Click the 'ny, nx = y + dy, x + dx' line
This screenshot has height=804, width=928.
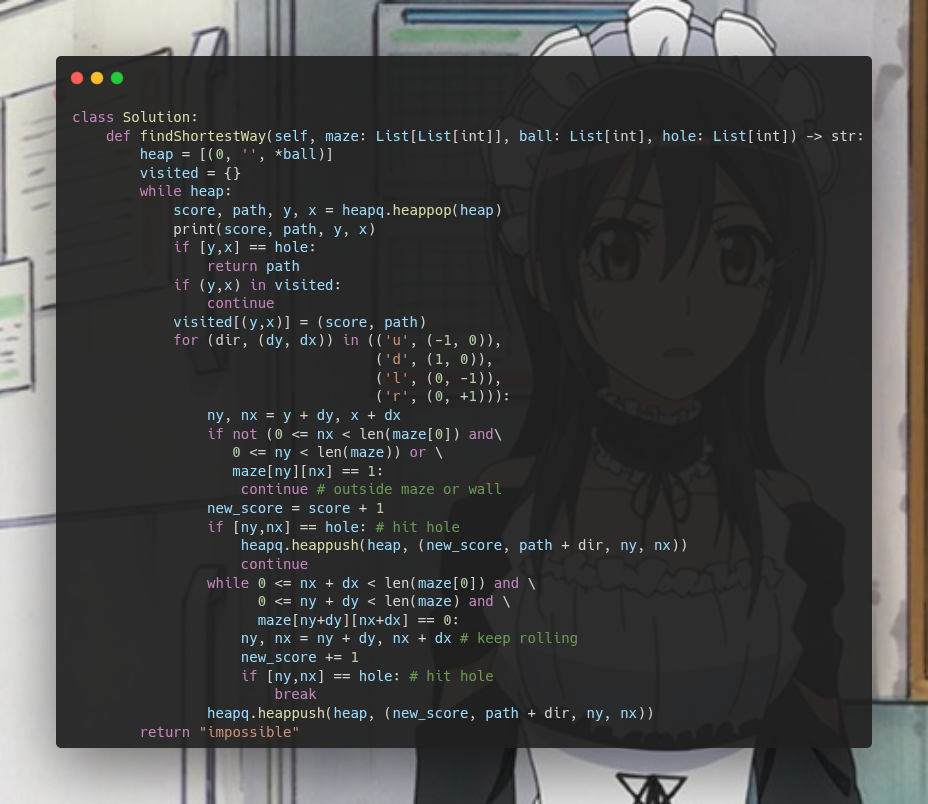point(304,416)
